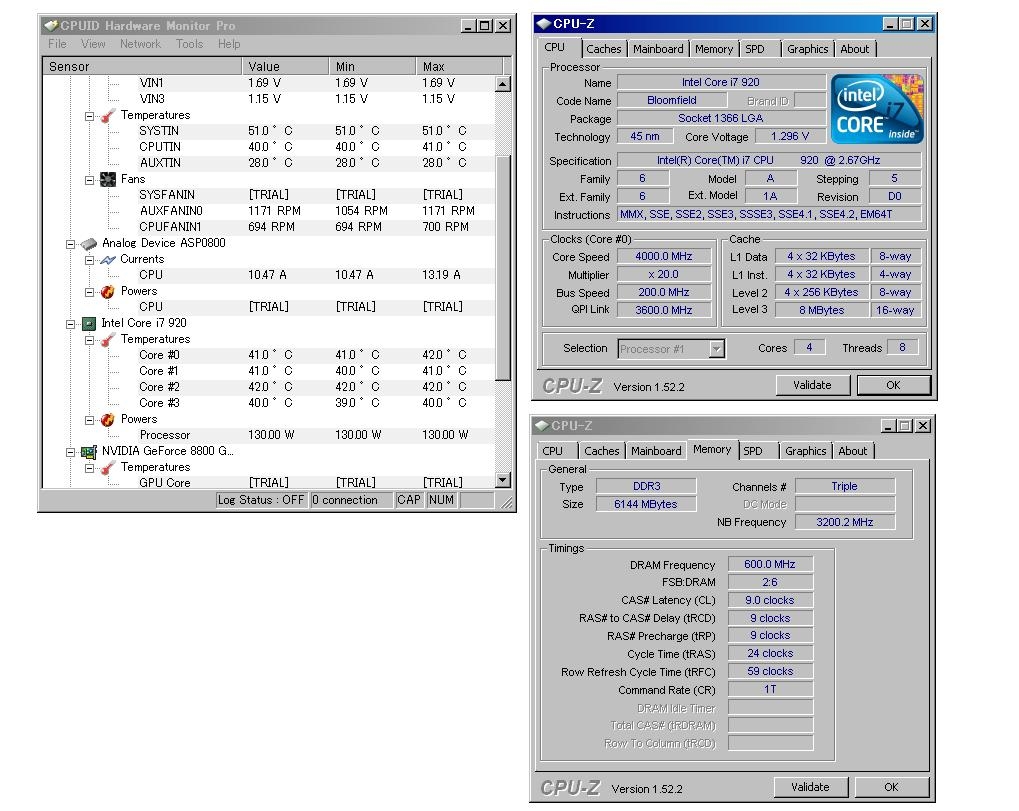Click the top mainboard Temperatures thermometer icon
This screenshot has height=811, width=1019.
coord(108,116)
